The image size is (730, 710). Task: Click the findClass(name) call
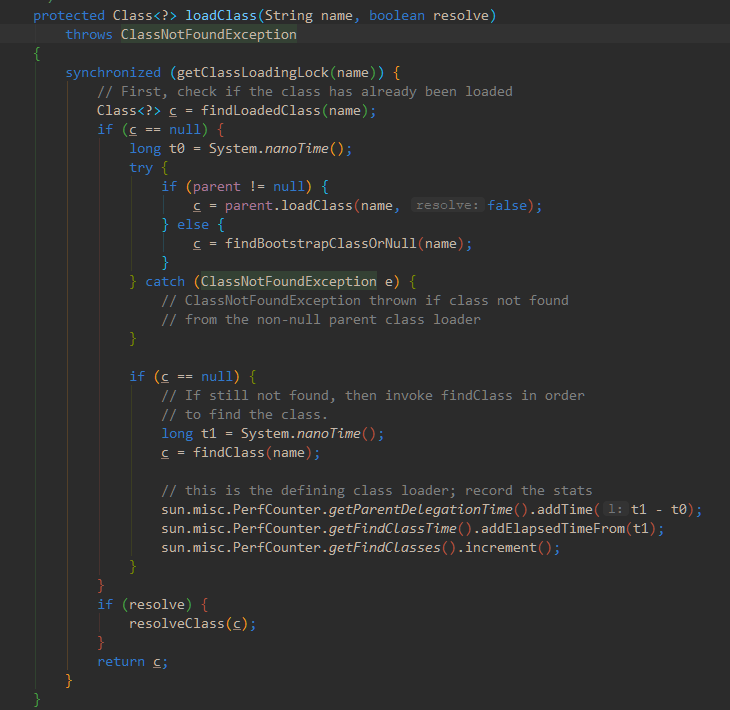pyautogui.click(x=253, y=453)
